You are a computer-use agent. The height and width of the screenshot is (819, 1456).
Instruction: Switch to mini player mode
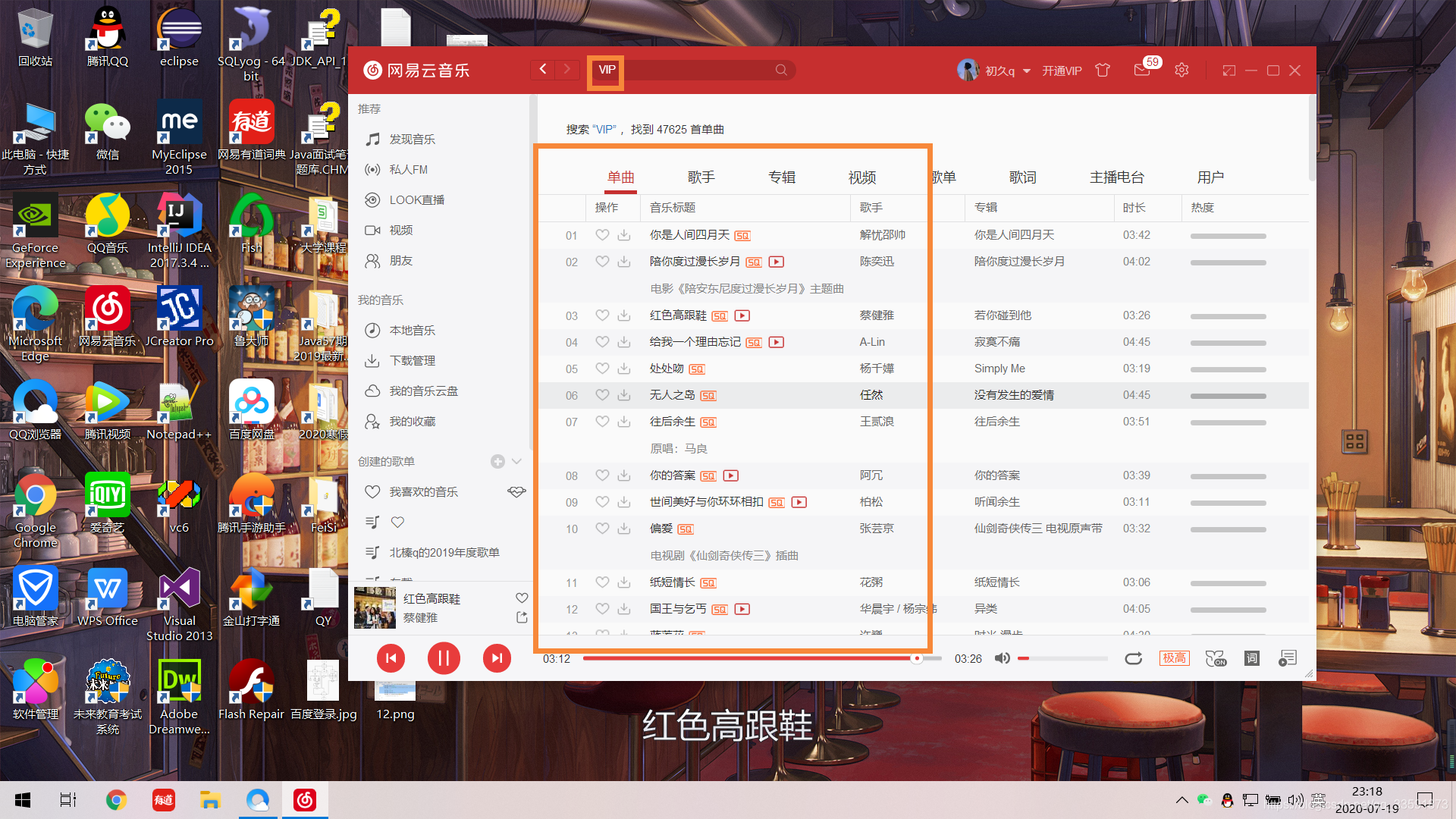pyautogui.click(x=1229, y=71)
